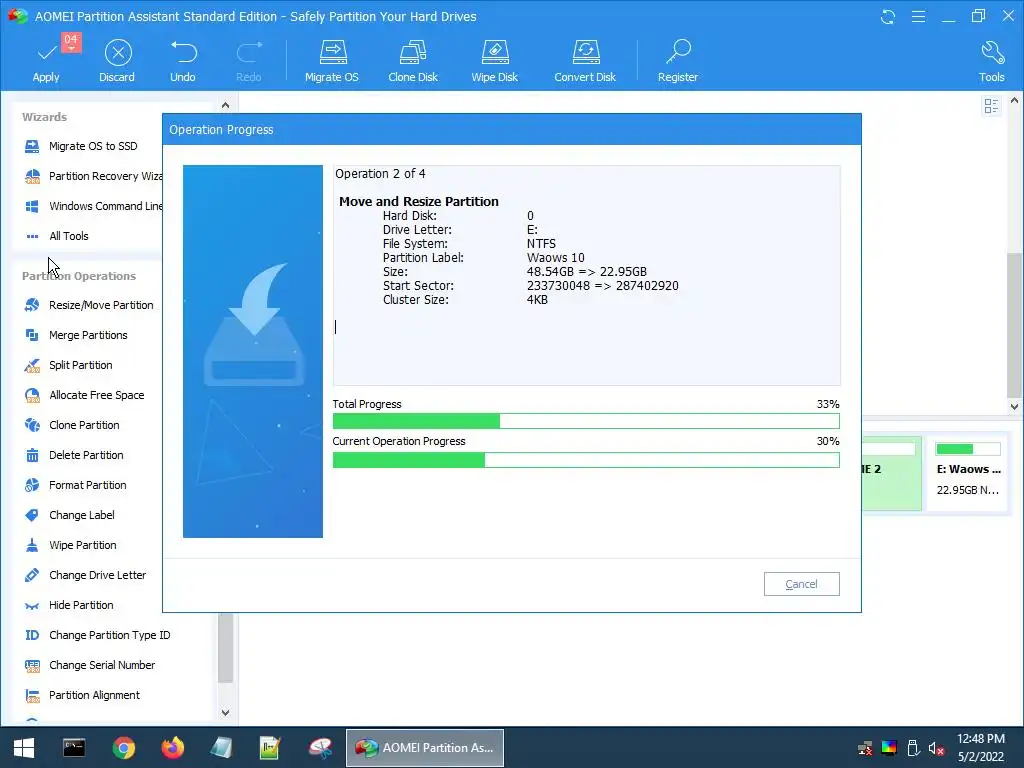Viewport: 1024px width, 768px height.
Task: Select the E: Waows partition block
Action: (x=968, y=473)
